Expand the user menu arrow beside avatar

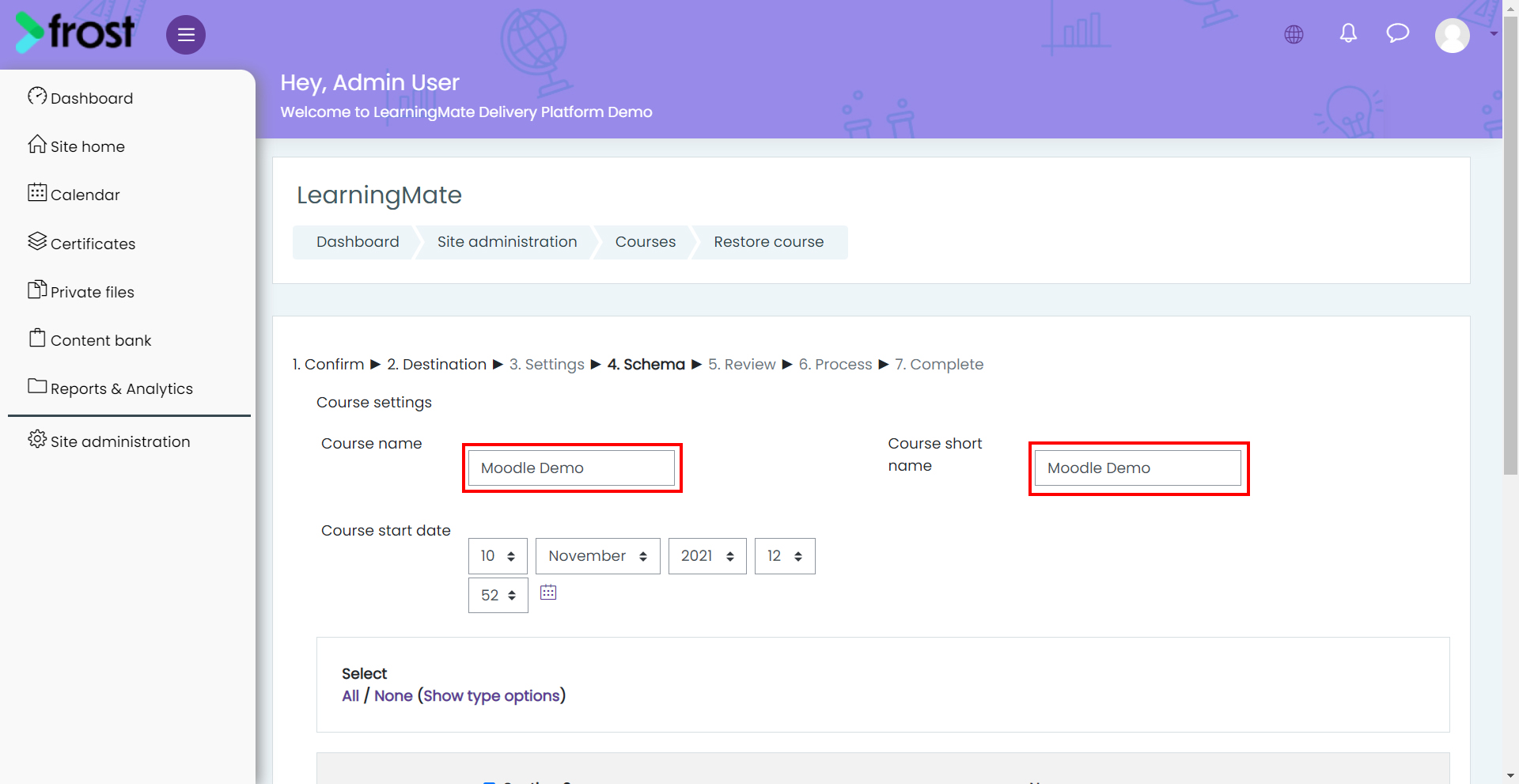pos(1494,34)
